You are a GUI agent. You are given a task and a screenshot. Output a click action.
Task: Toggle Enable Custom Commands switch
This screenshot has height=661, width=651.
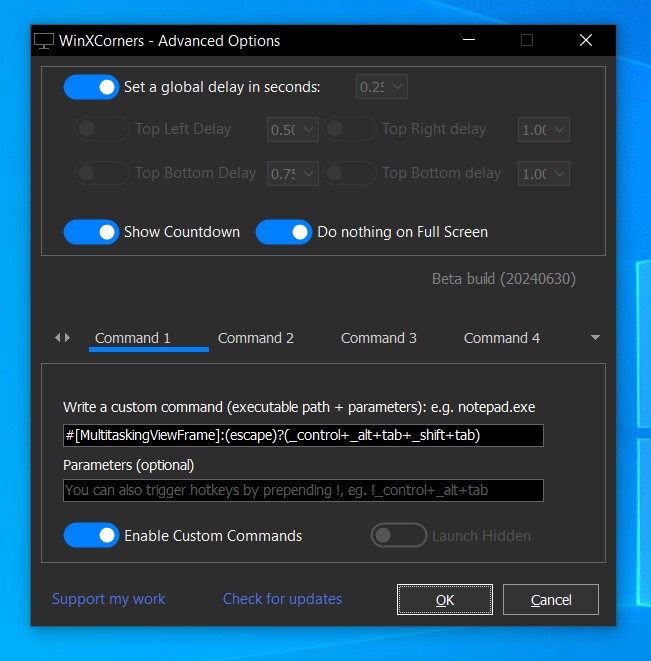(x=91, y=536)
